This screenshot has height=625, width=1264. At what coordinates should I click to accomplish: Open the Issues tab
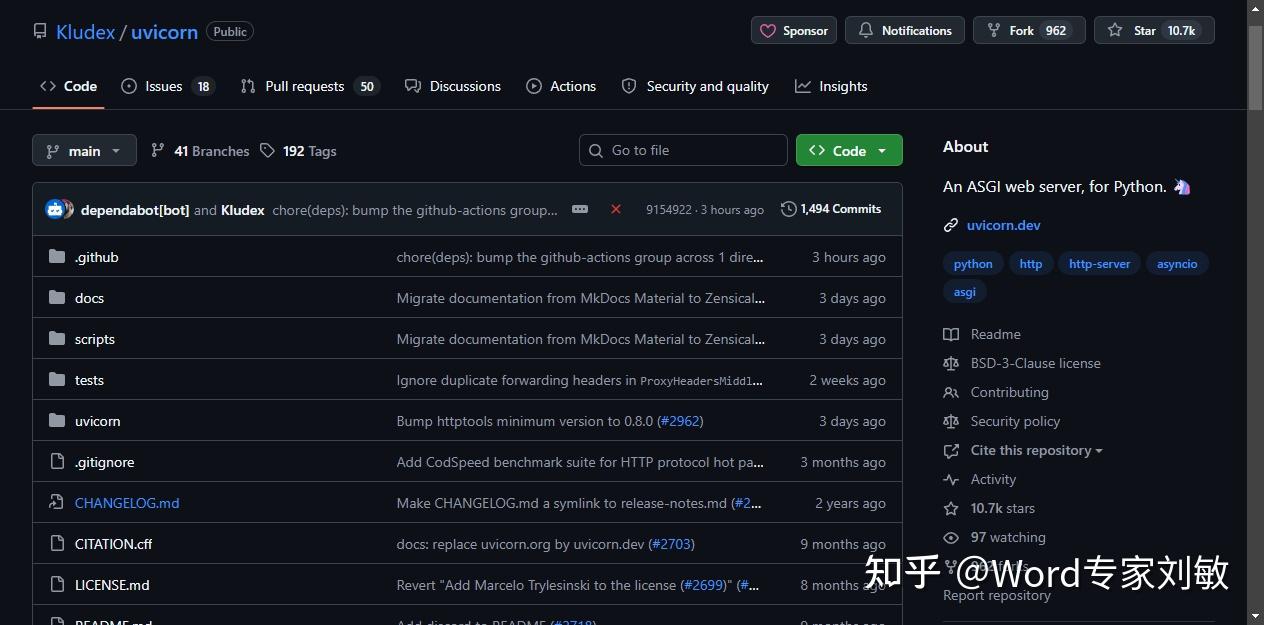pos(168,86)
